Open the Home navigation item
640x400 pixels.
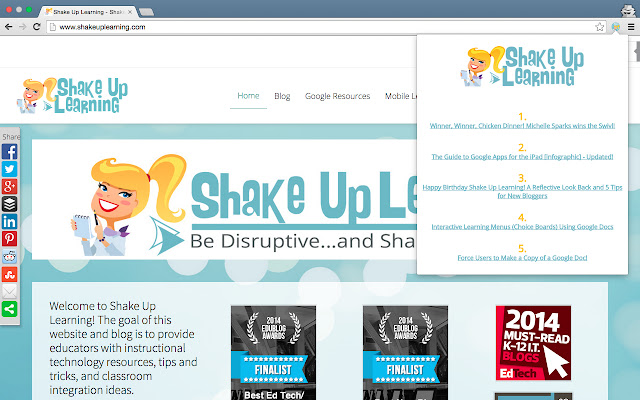click(x=248, y=96)
